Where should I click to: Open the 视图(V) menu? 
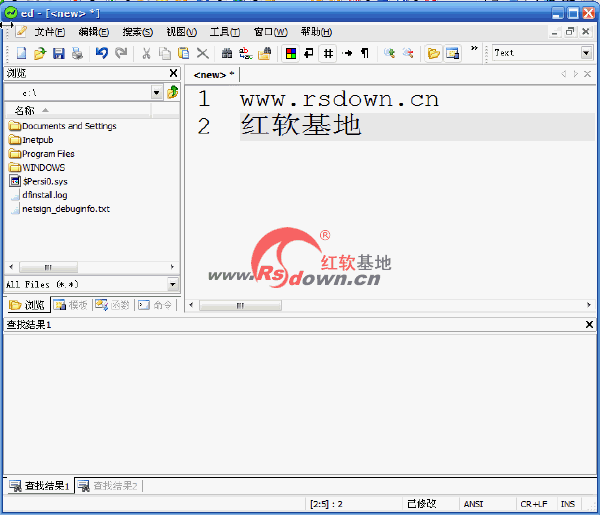coord(182,32)
